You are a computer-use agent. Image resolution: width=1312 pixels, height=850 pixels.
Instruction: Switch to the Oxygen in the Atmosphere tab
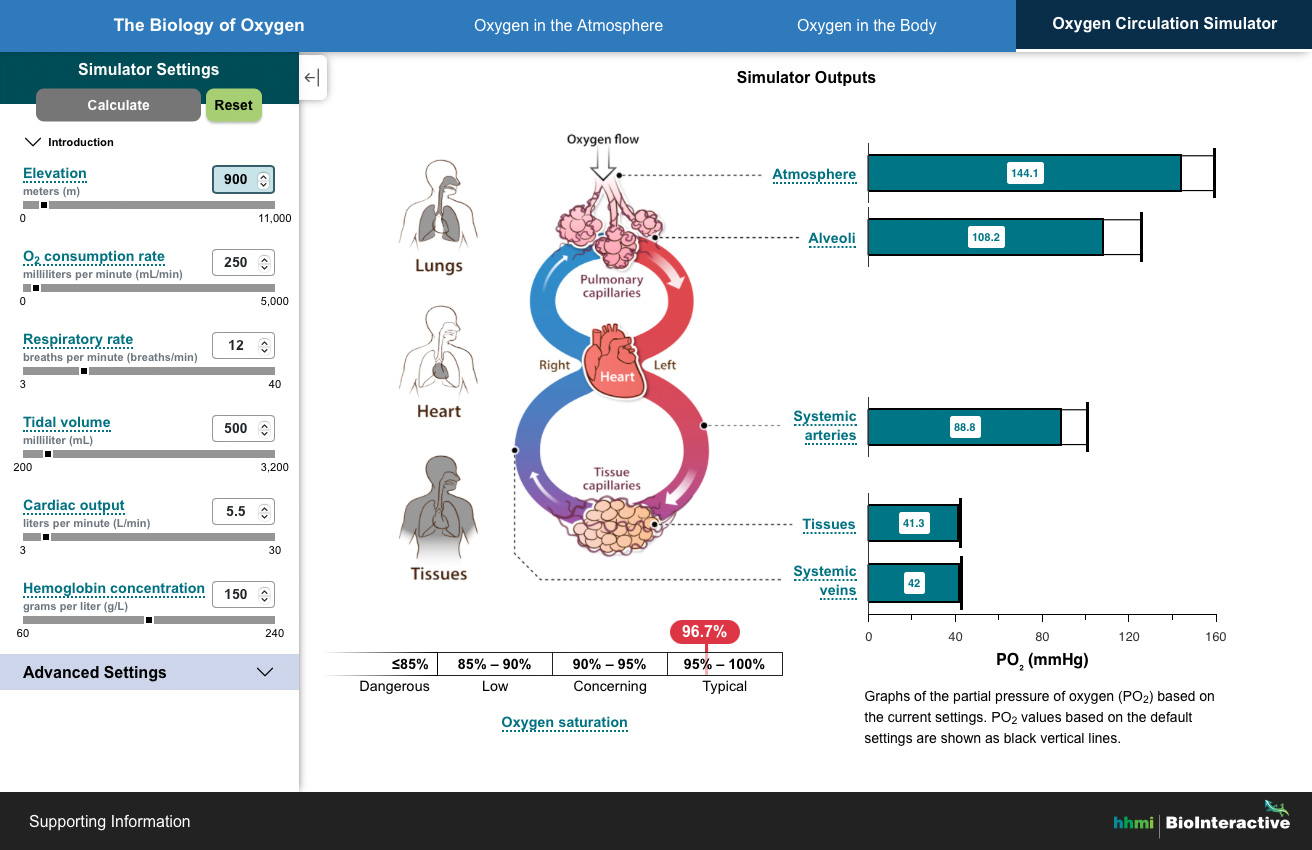coord(568,25)
